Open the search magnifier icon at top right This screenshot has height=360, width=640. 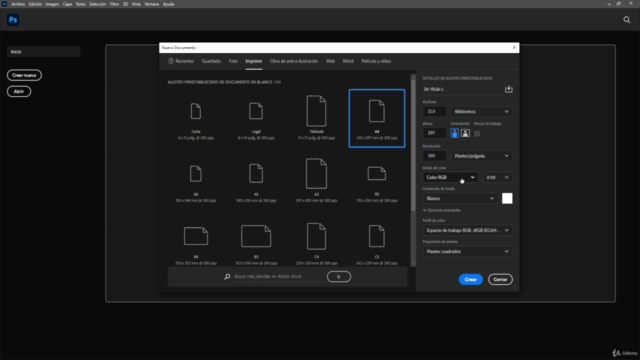coord(627,20)
